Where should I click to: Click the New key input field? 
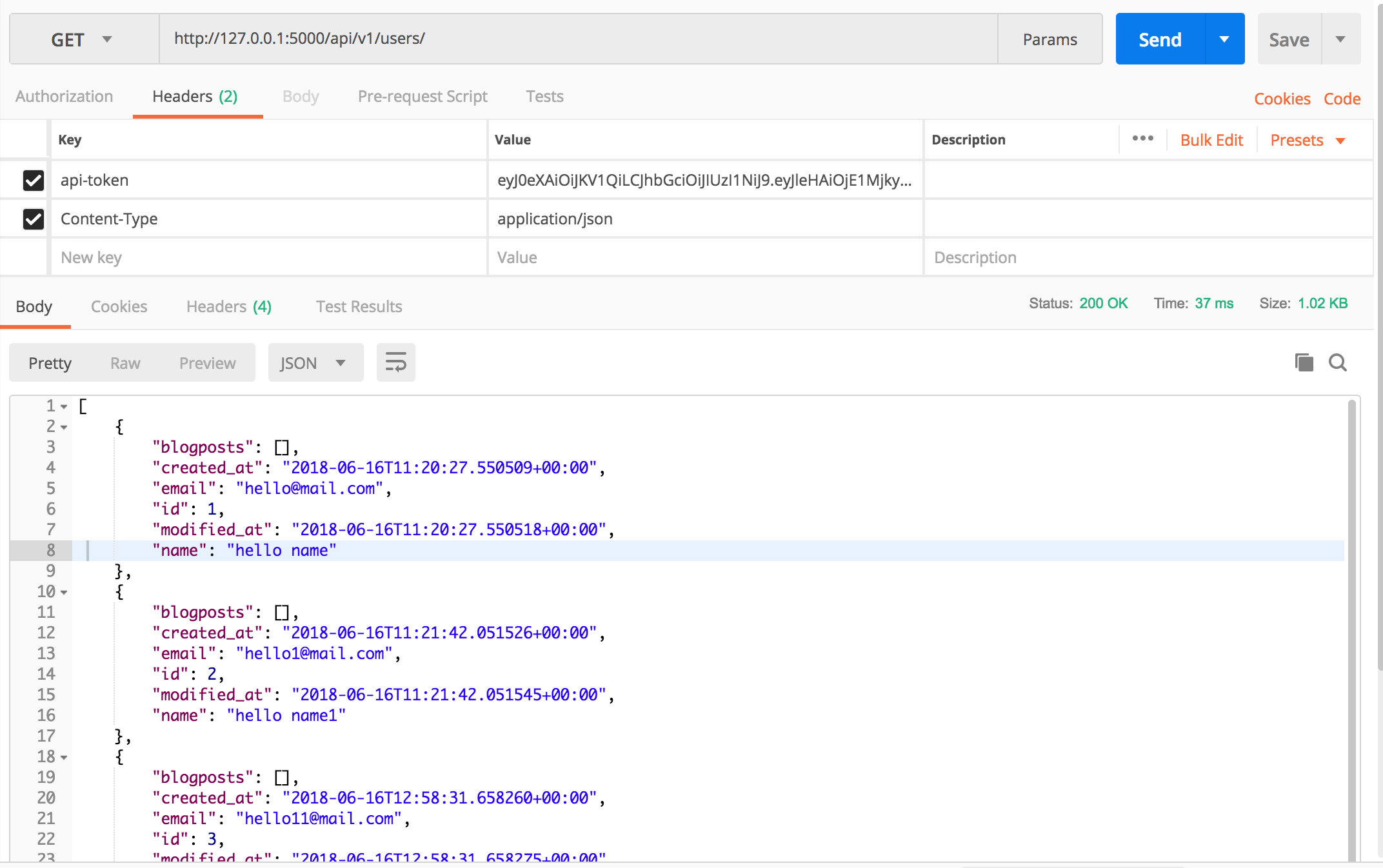tap(268, 258)
